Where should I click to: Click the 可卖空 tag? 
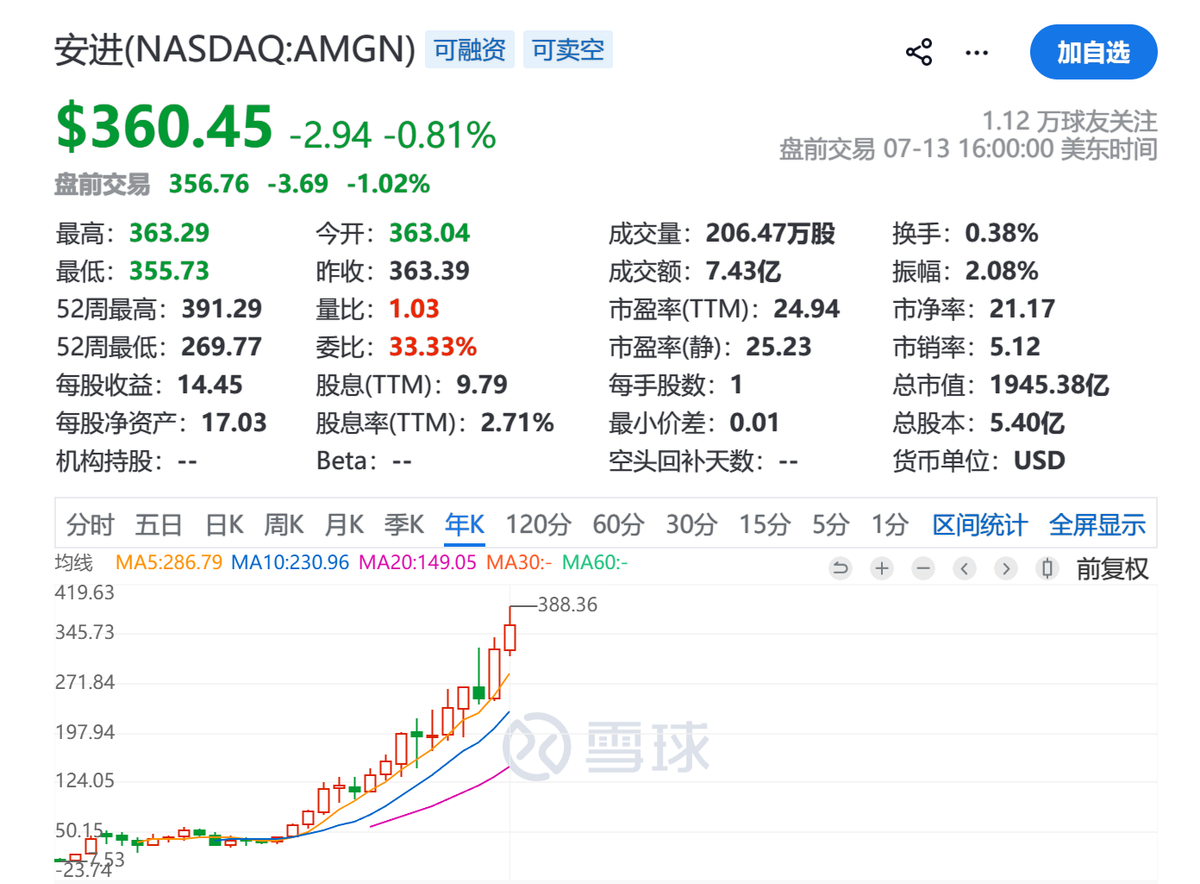[x=567, y=50]
